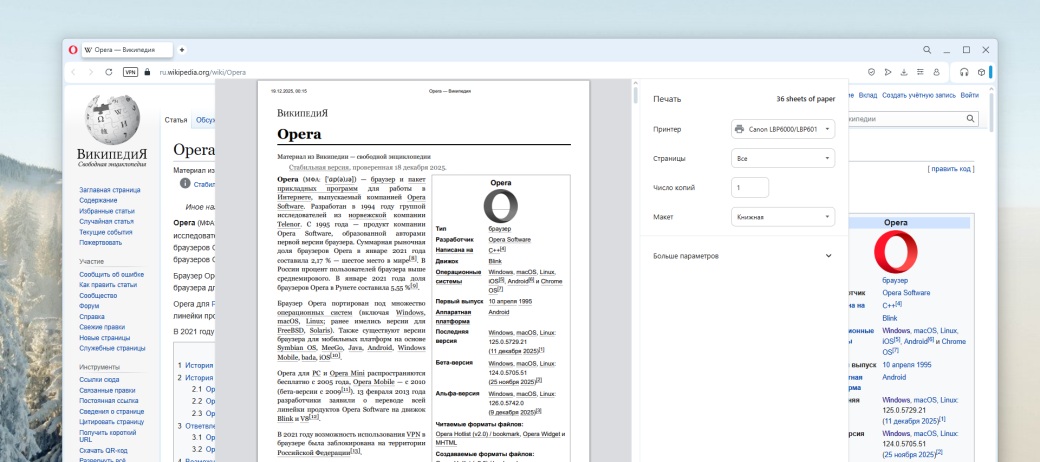This screenshot has width=1040, height=462.
Task: Toggle the VPN badge in address bar
Action: pos(130,72)
